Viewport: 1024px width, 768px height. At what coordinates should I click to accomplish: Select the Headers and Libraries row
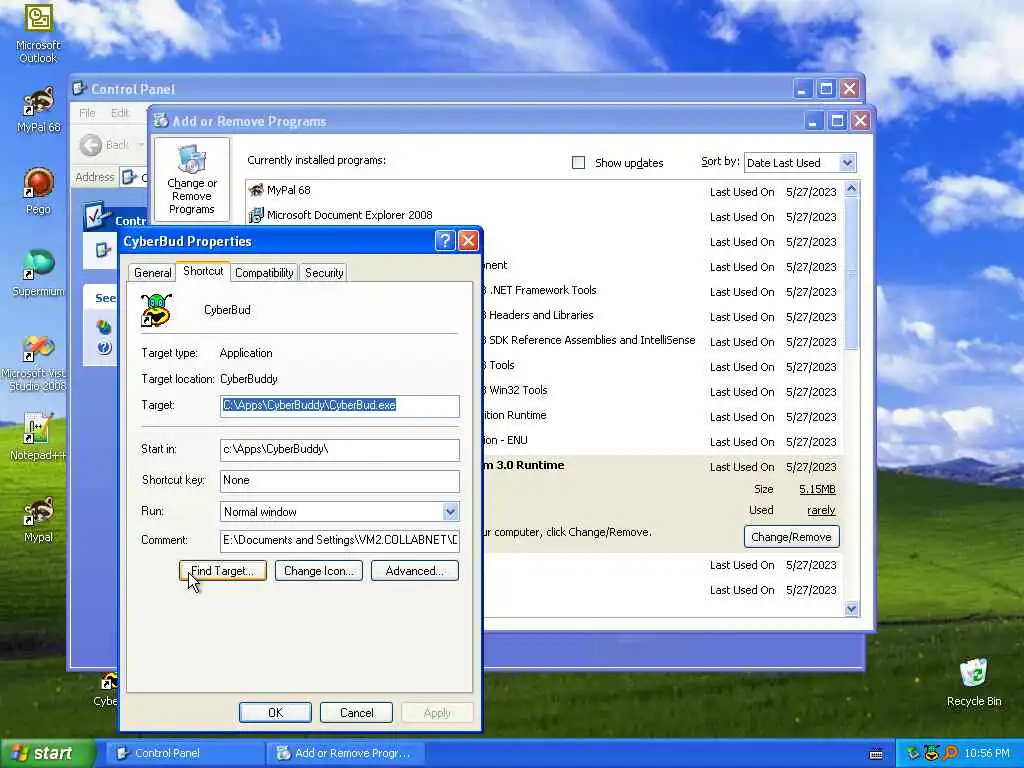(x=662, y=316)
